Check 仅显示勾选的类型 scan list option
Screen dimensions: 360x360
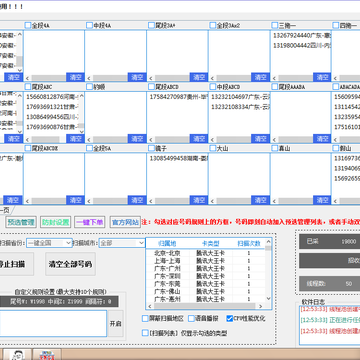click(145, 333)
